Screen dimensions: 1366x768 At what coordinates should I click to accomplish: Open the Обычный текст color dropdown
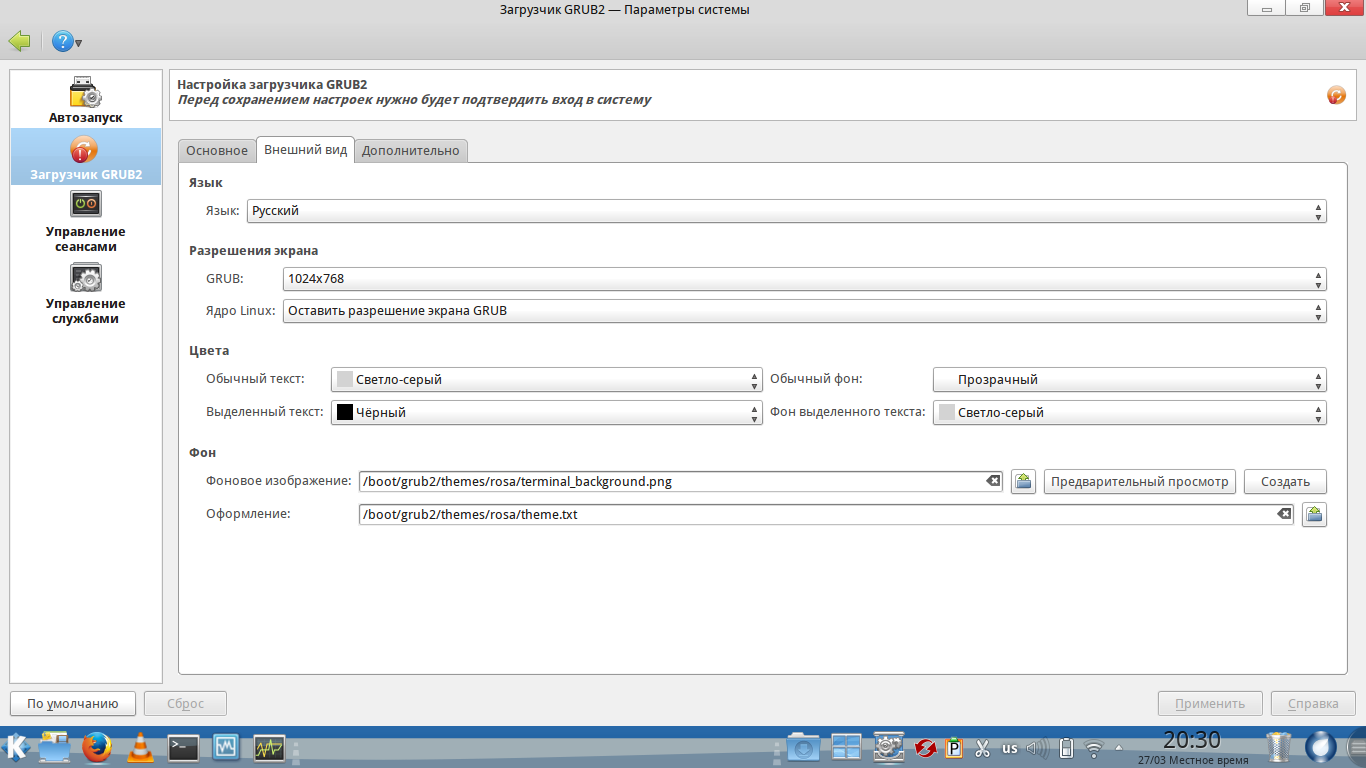tap(547, 380)
